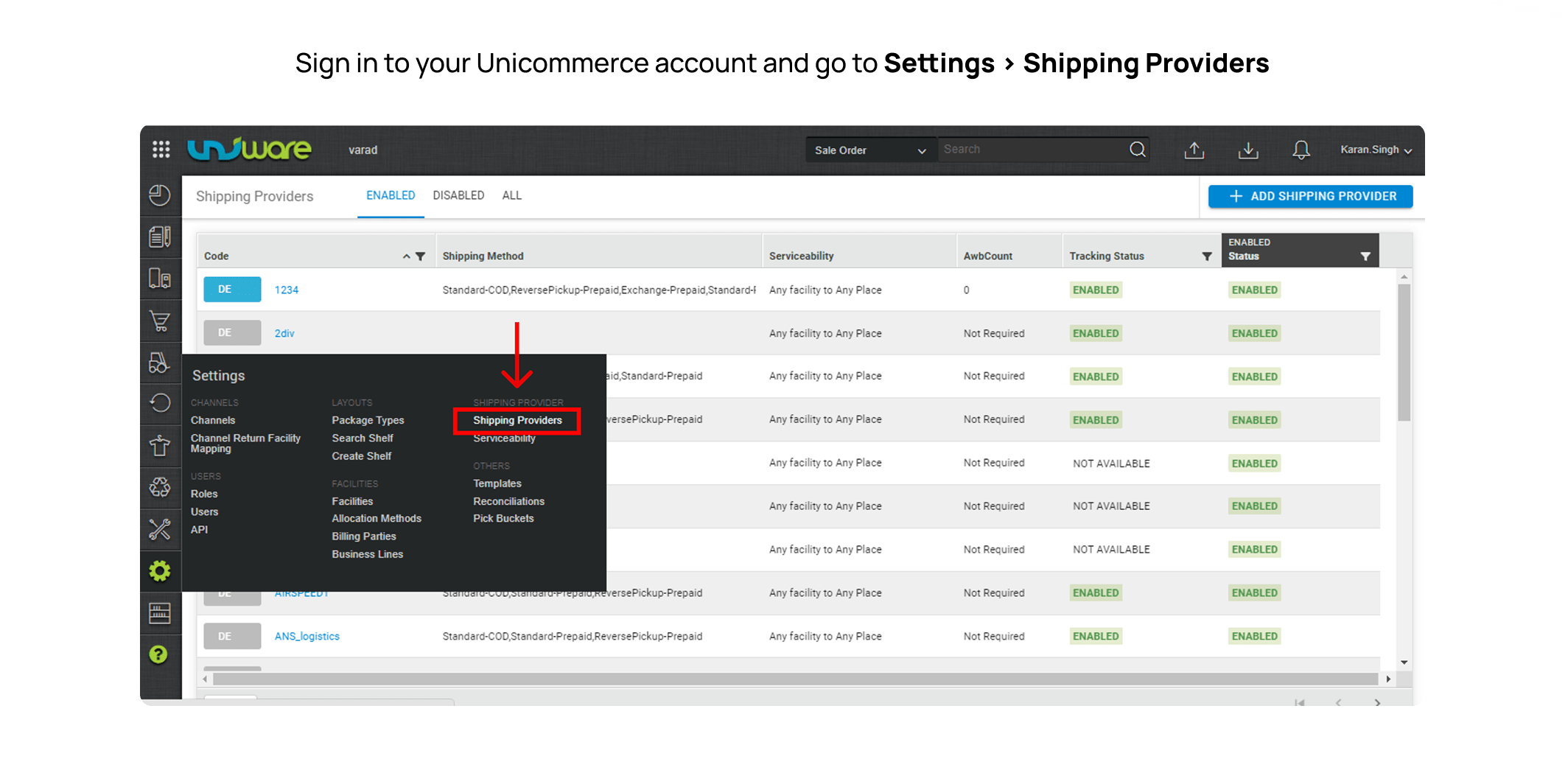Select Shipping Providers in Settings menu
Screen dimensions: 1568x759
(x=517, y=420)
